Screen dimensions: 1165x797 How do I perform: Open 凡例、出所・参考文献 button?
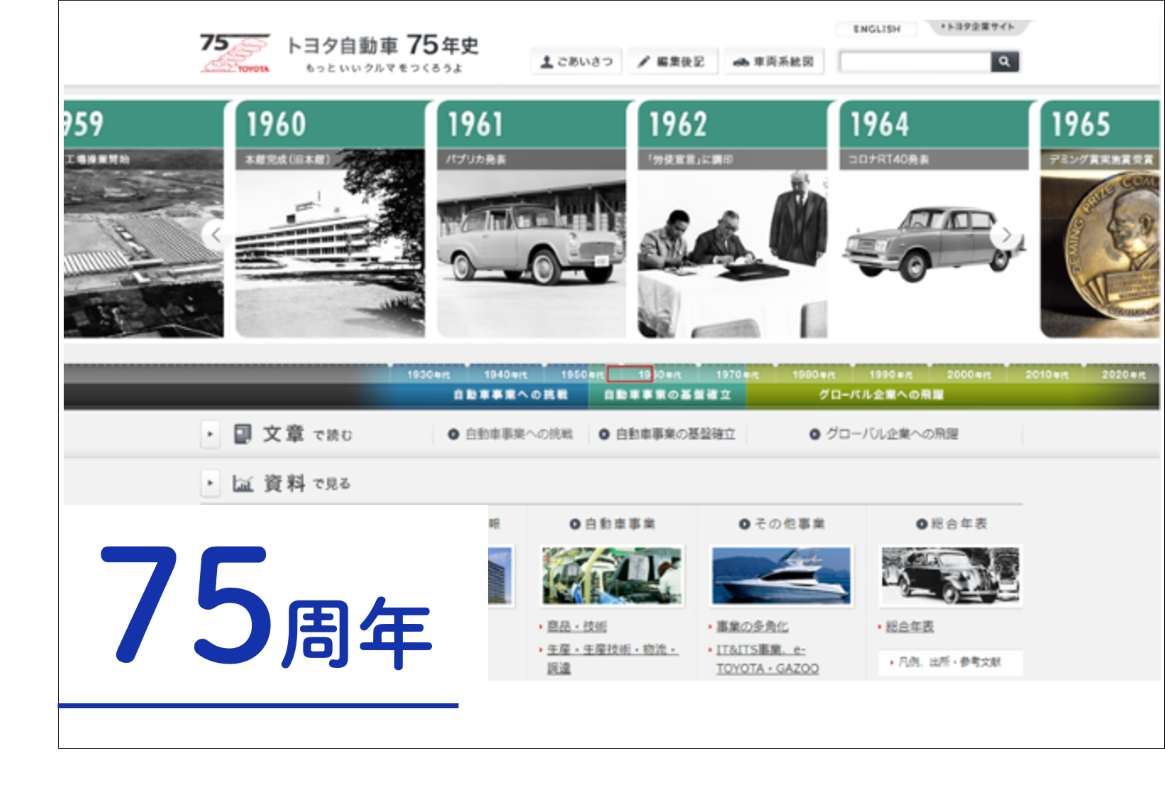click(x=951, y=662)
